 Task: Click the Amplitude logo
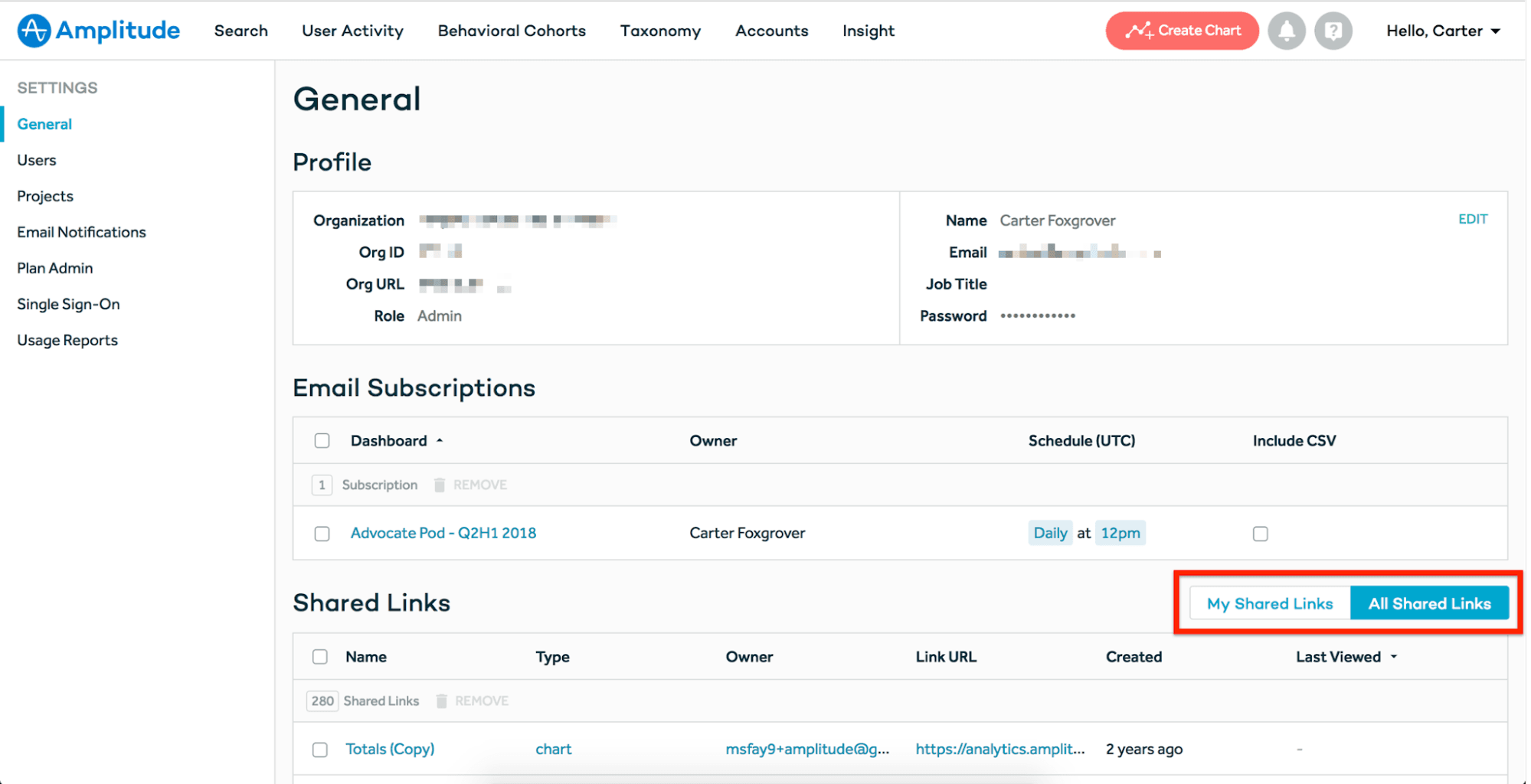pos(97,31)
